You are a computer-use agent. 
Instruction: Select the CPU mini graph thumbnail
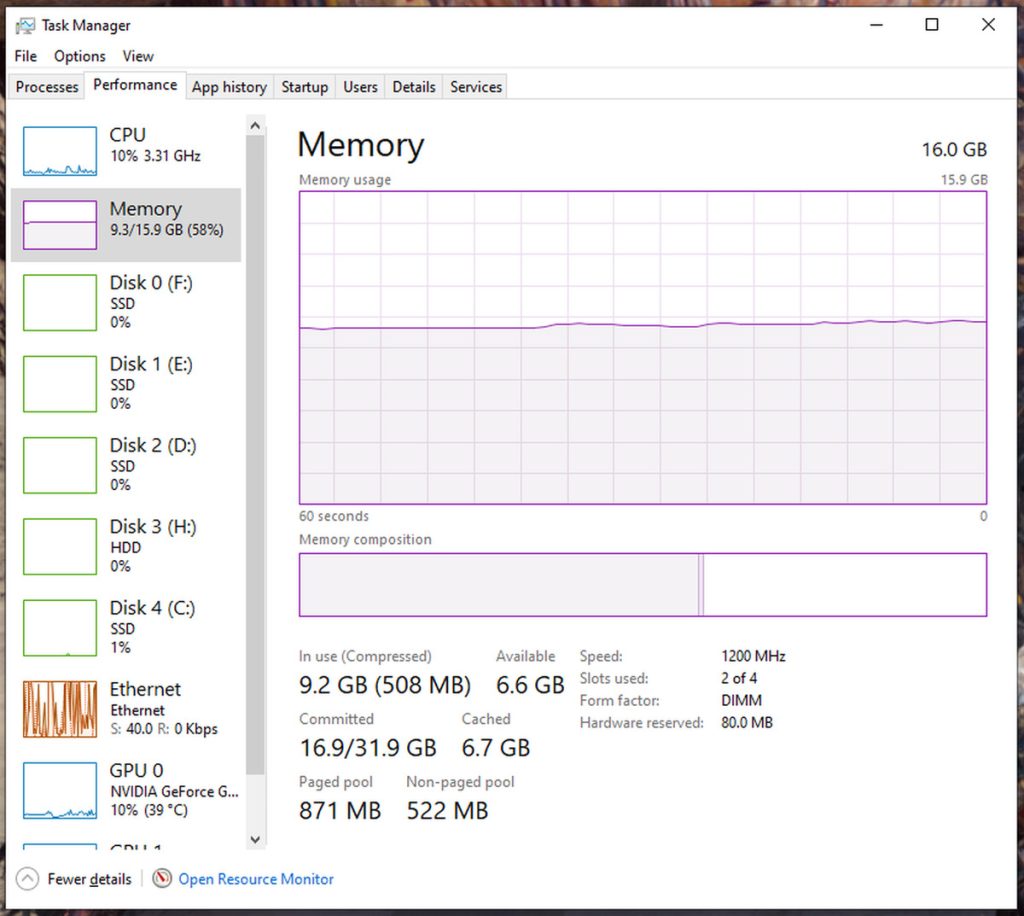60,151
